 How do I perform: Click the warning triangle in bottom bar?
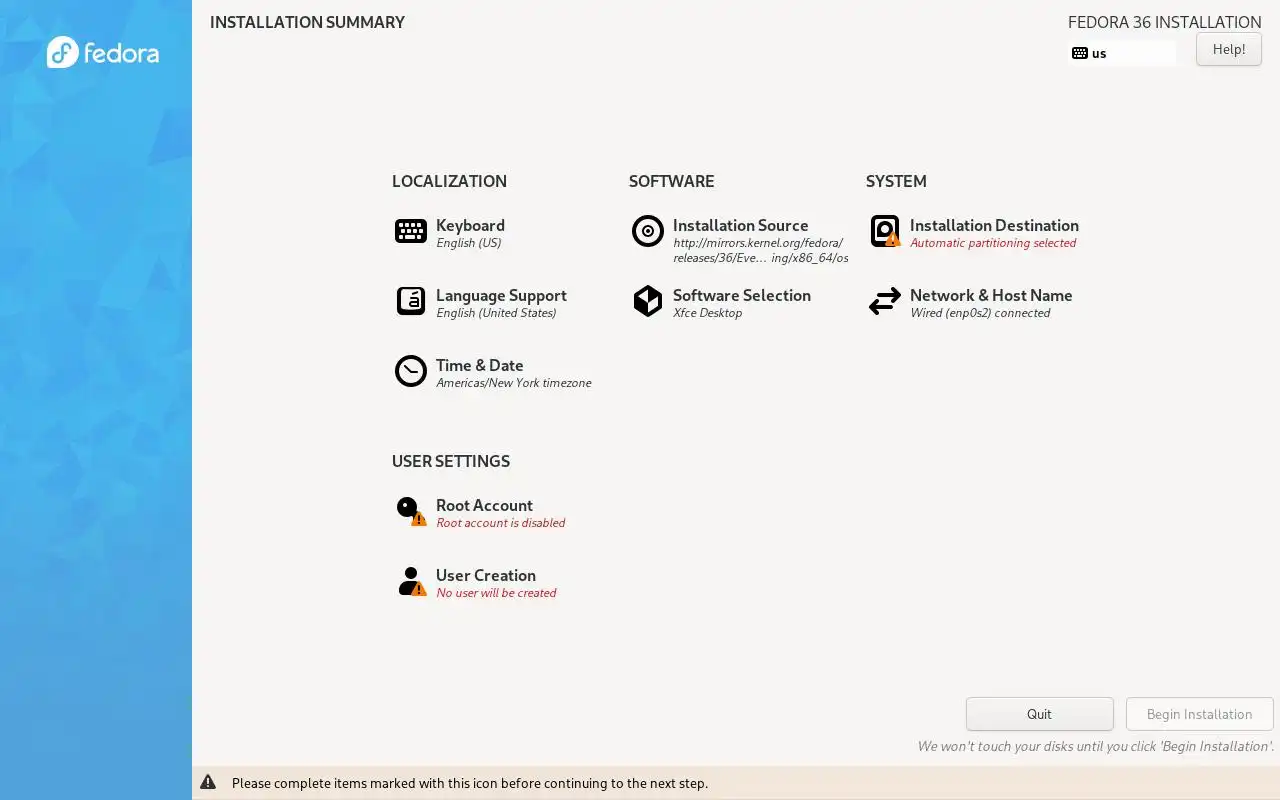point(208,782)
